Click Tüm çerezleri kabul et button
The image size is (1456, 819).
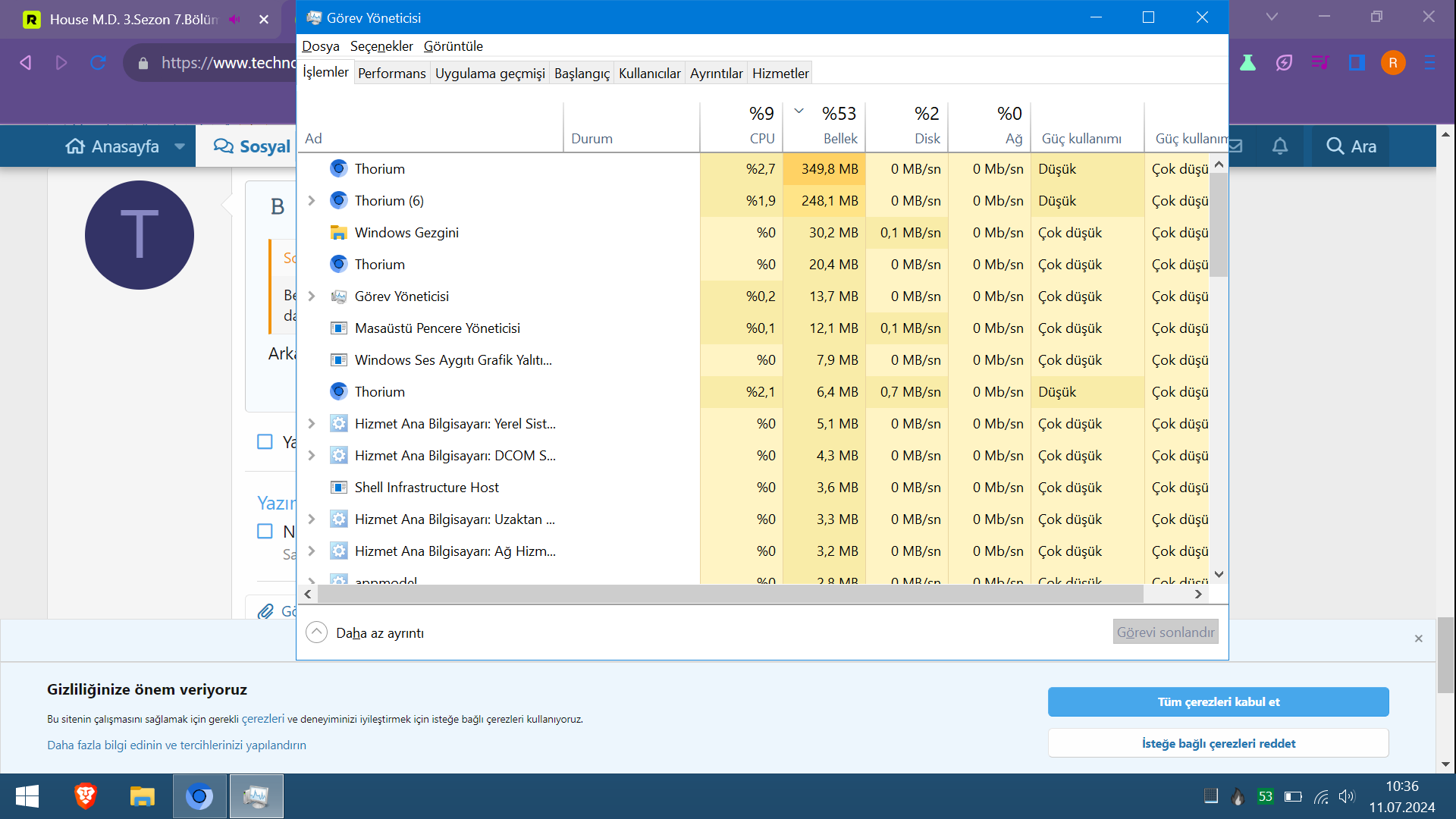point(1218,702)
